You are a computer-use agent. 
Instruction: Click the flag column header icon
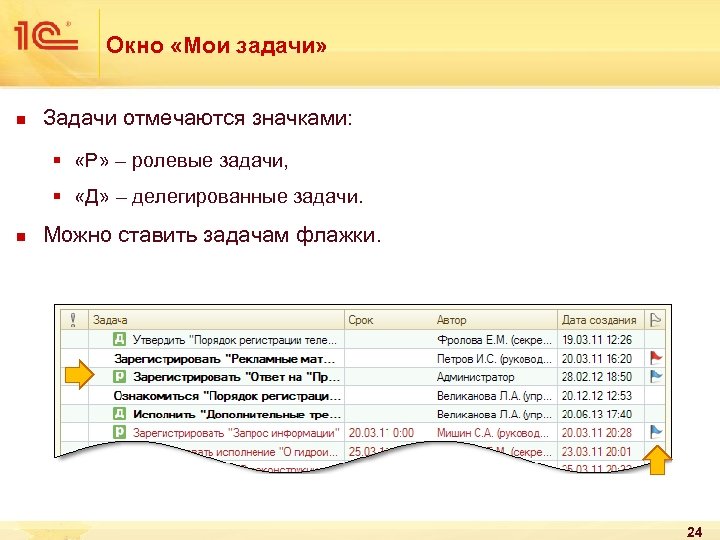pos(655,320)
